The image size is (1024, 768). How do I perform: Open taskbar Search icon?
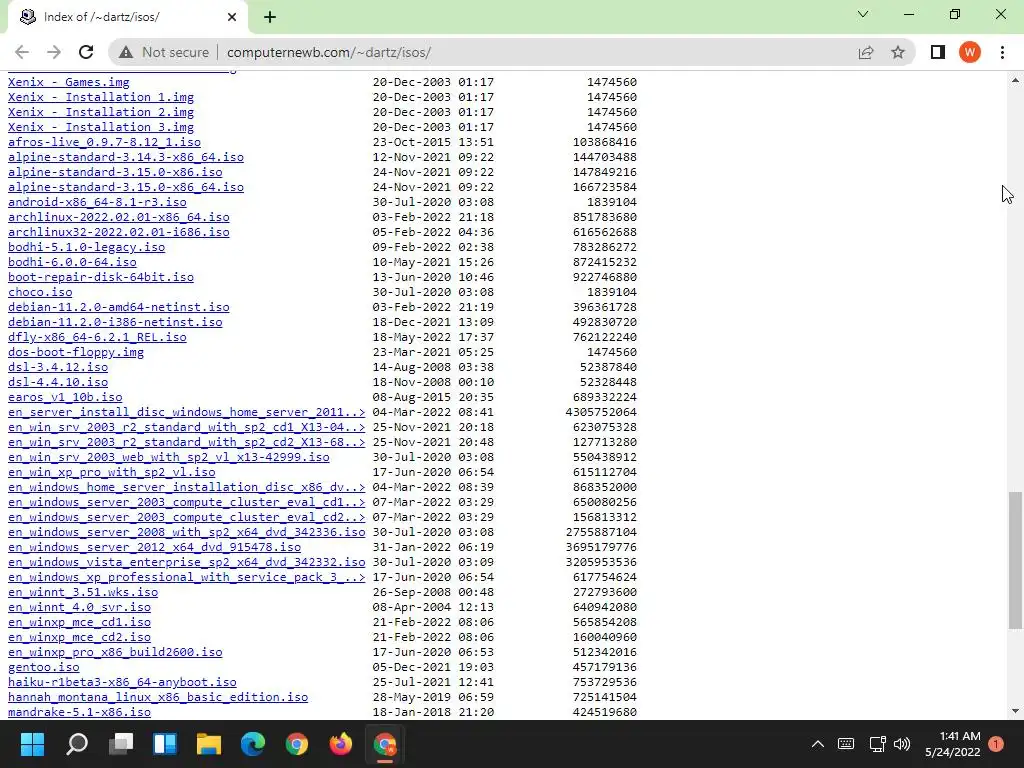pos(77,744)
